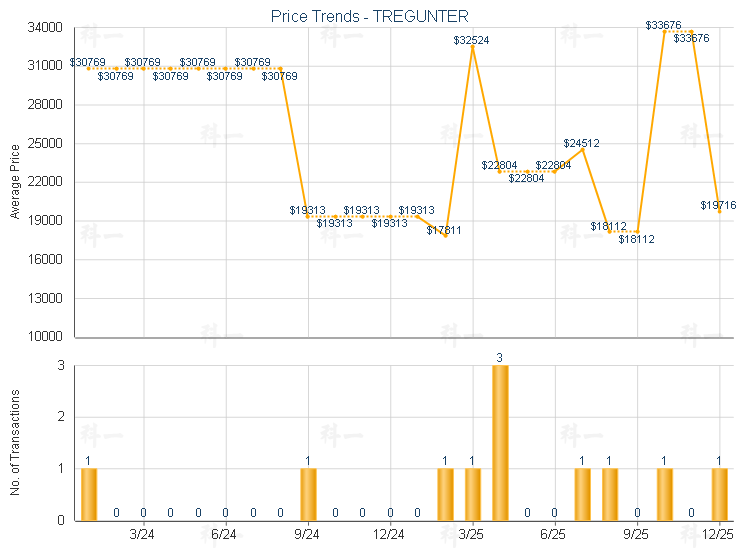Click the 34000 price axis label
740x550 pixels.
pyautogui.click(x=46, y=27)
